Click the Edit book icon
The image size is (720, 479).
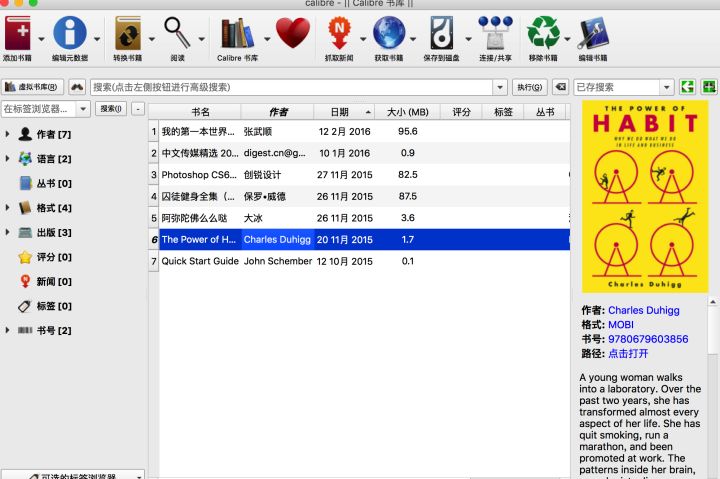tap(593, 33)
